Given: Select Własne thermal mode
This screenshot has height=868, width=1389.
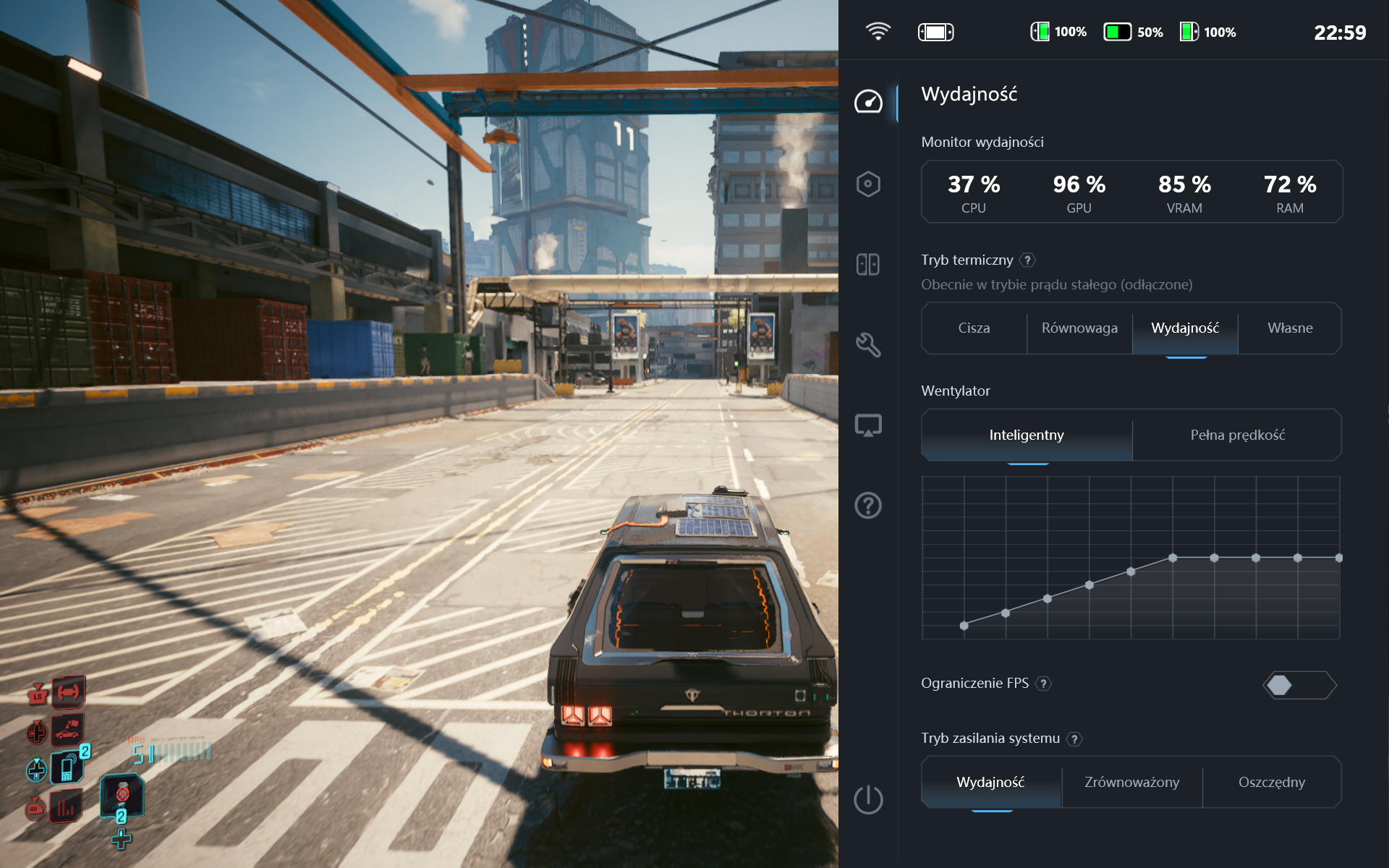Looking at the screenshot, I should (1290, 328).
